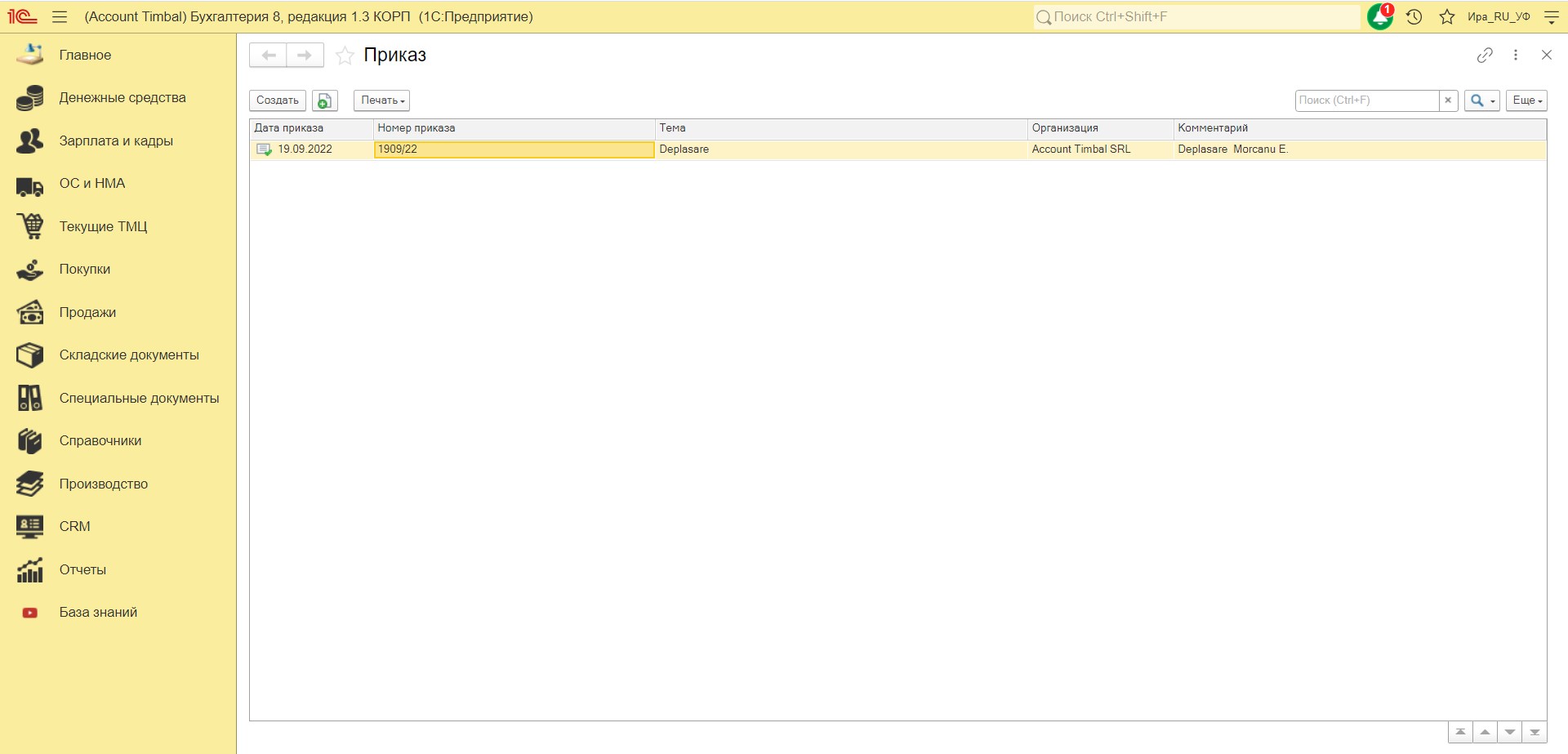Sort by Дата приказа column header
Viewport: 1568px width, 754px height.
pos(310,128)
